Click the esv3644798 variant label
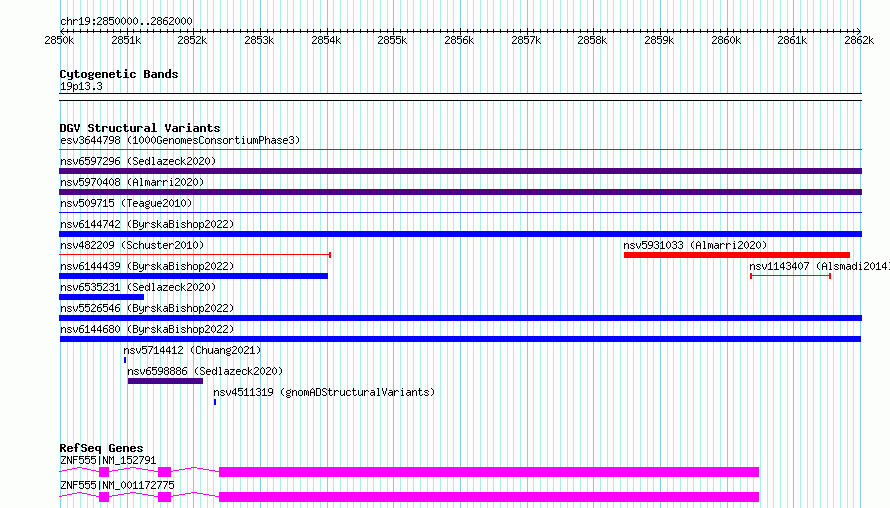Image resolution: width=890 pixels, height=508 pixels. (x=180, y=140)
